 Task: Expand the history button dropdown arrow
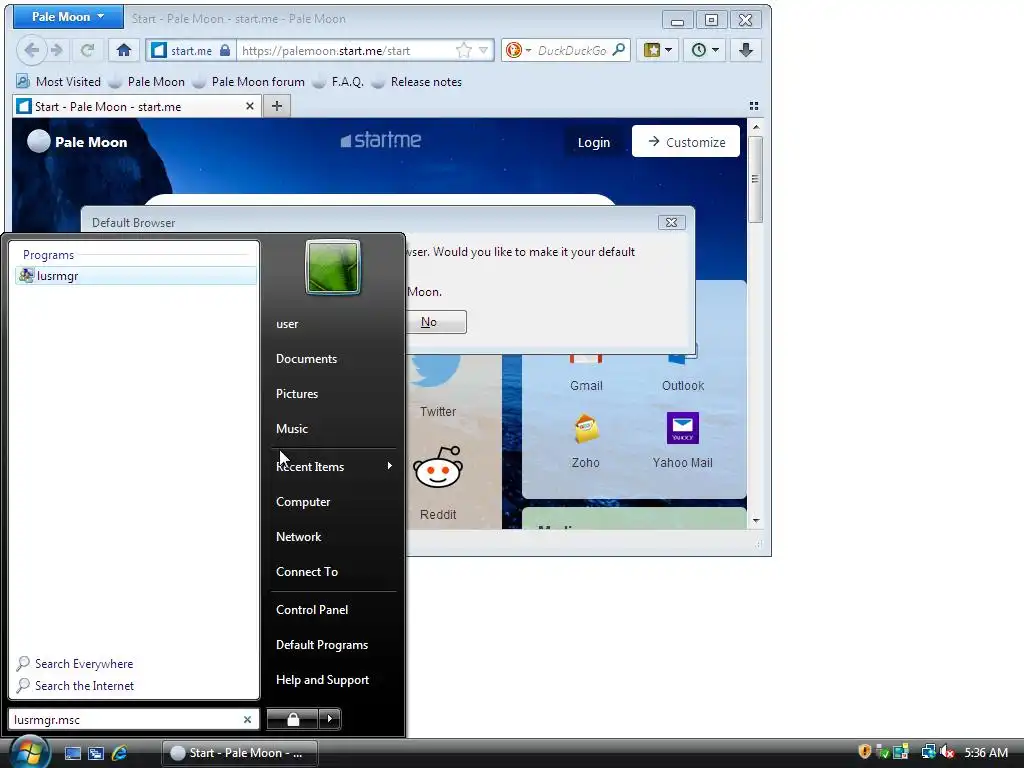pyautogui.click(x=716, y=50)
